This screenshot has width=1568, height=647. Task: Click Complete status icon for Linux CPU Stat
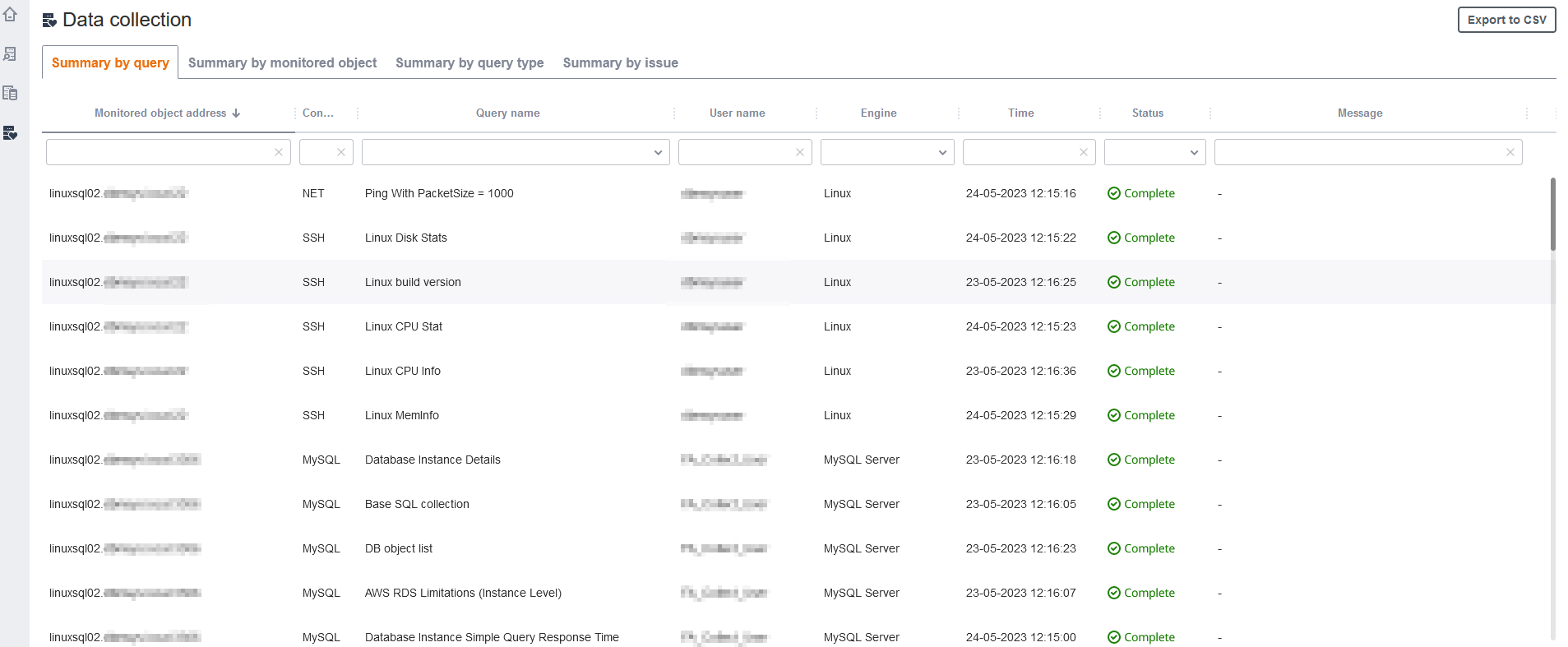pyautogui.click(x=1114, y=326)
